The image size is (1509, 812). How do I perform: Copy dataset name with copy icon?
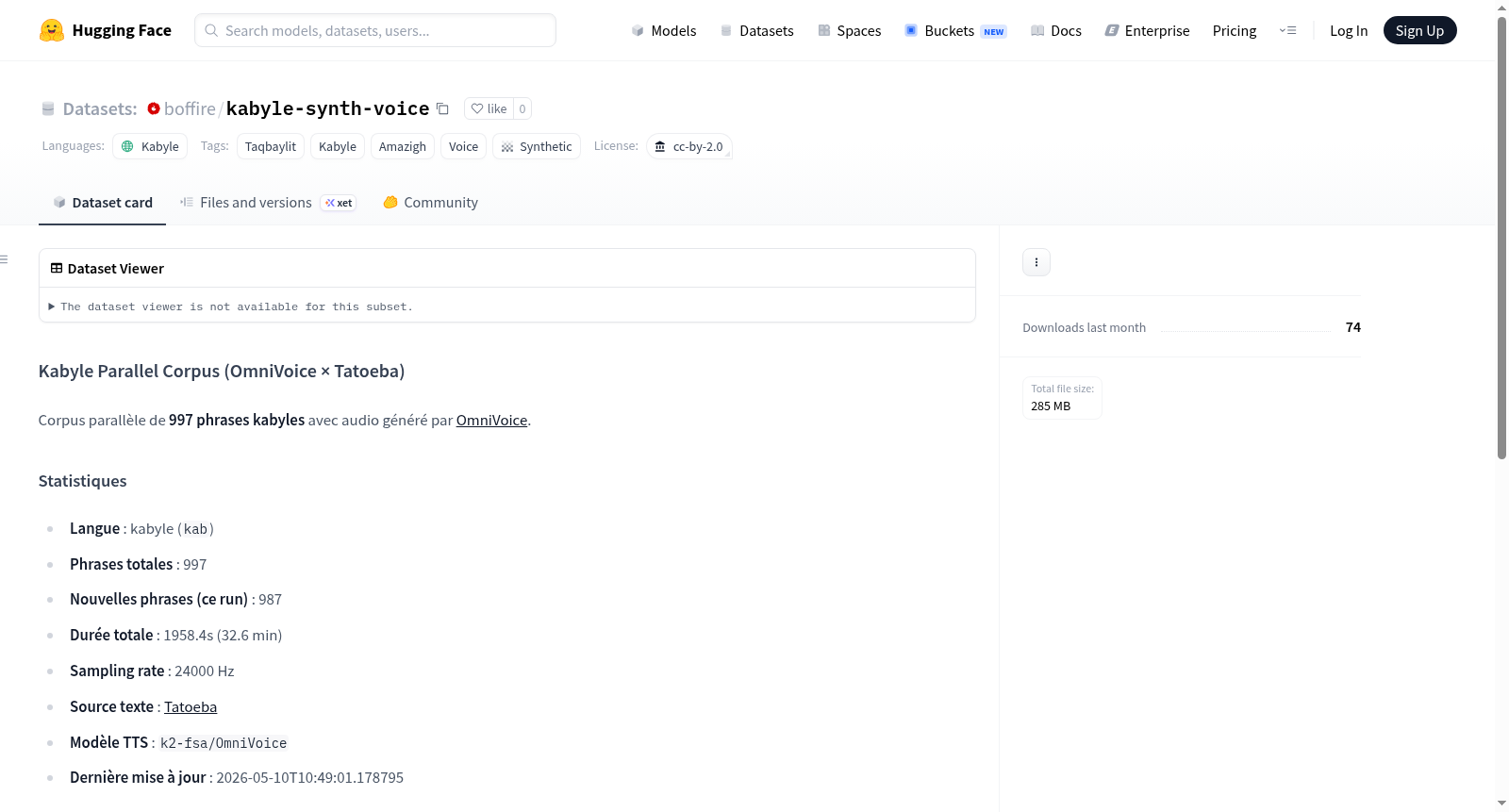click(442, 108)
